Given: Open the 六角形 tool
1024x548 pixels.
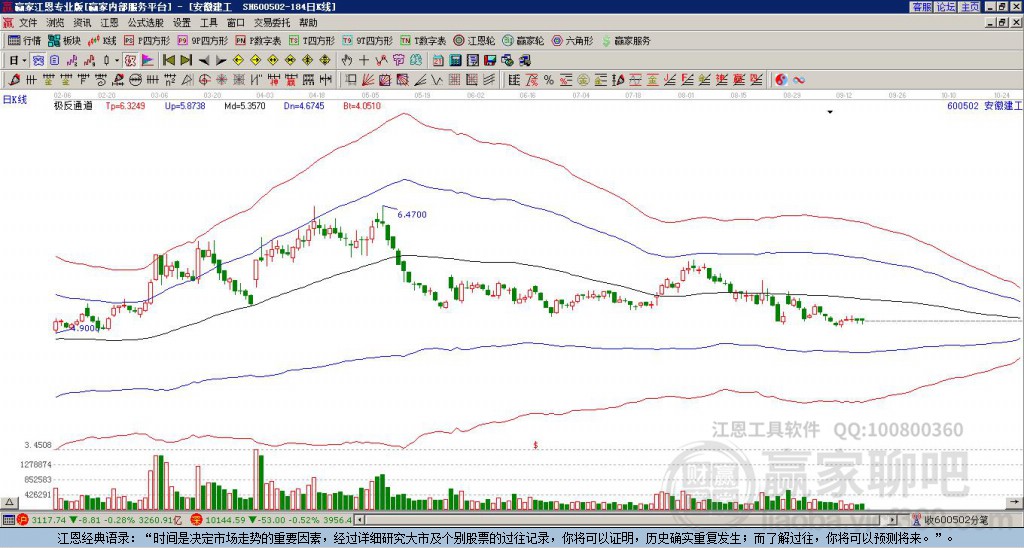Looking at the screenshot, I should pos(573,40).
